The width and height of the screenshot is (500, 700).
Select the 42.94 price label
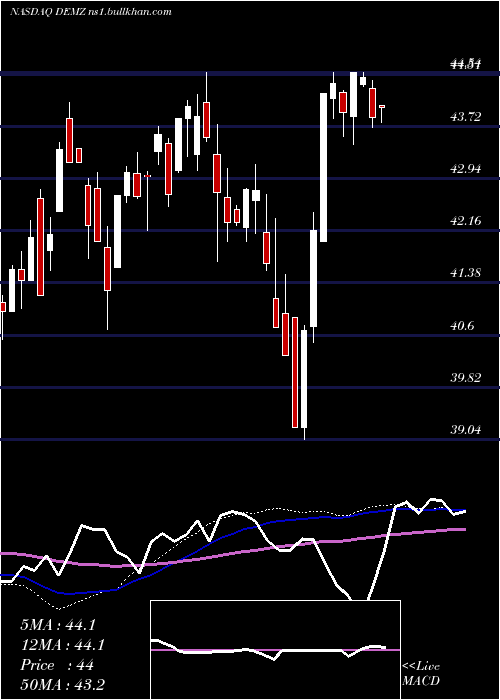466,169
